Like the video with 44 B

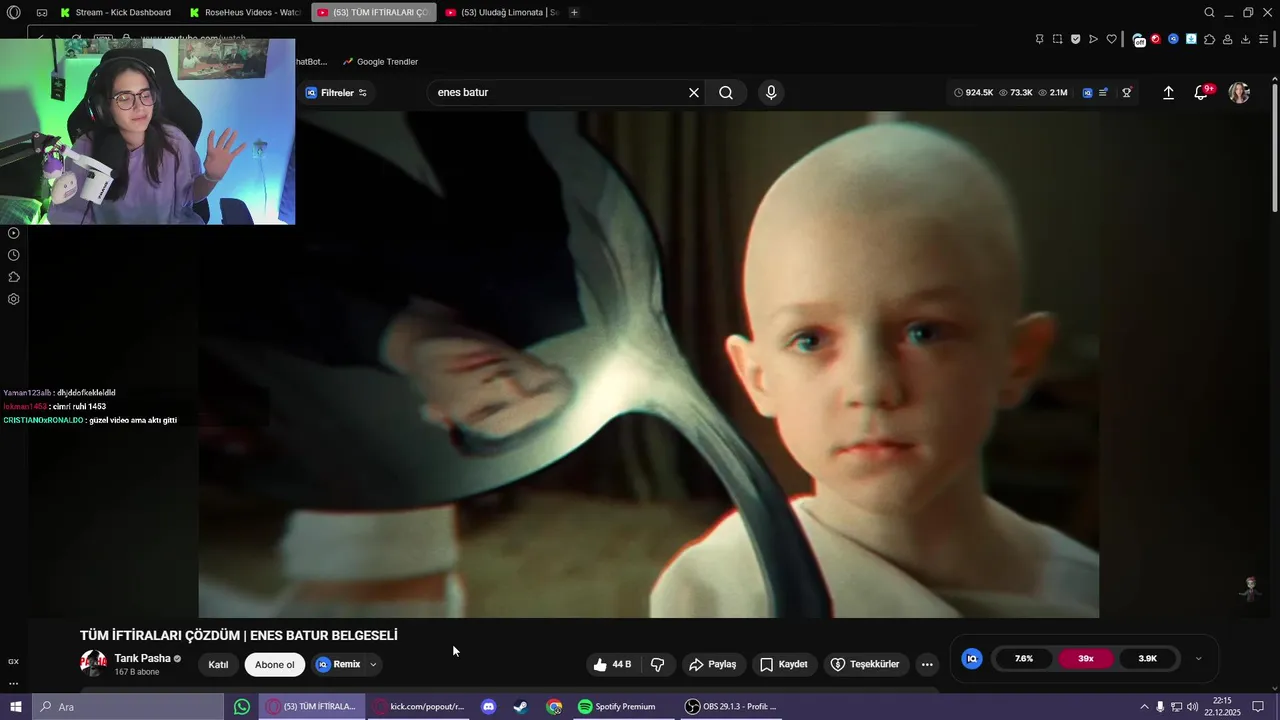(612, 664)
